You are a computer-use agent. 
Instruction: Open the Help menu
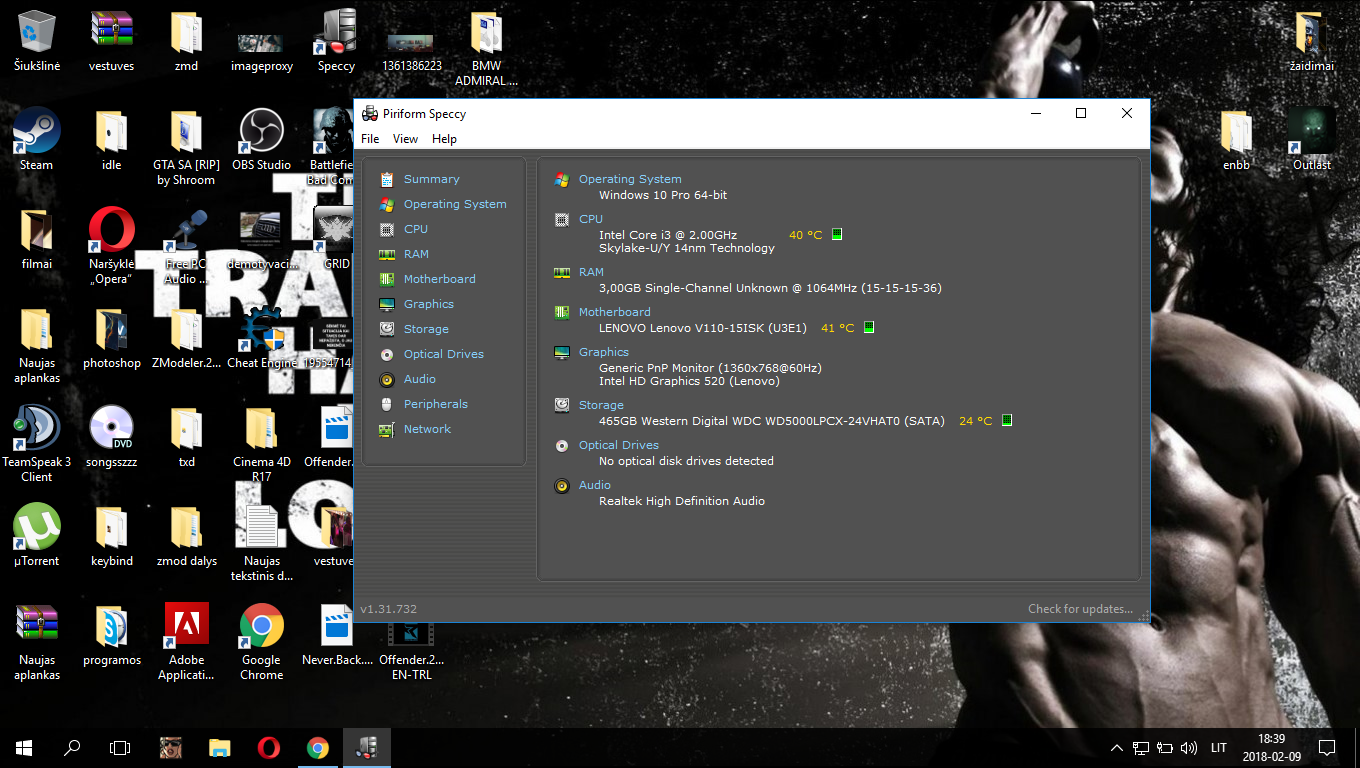coord(444,139)
